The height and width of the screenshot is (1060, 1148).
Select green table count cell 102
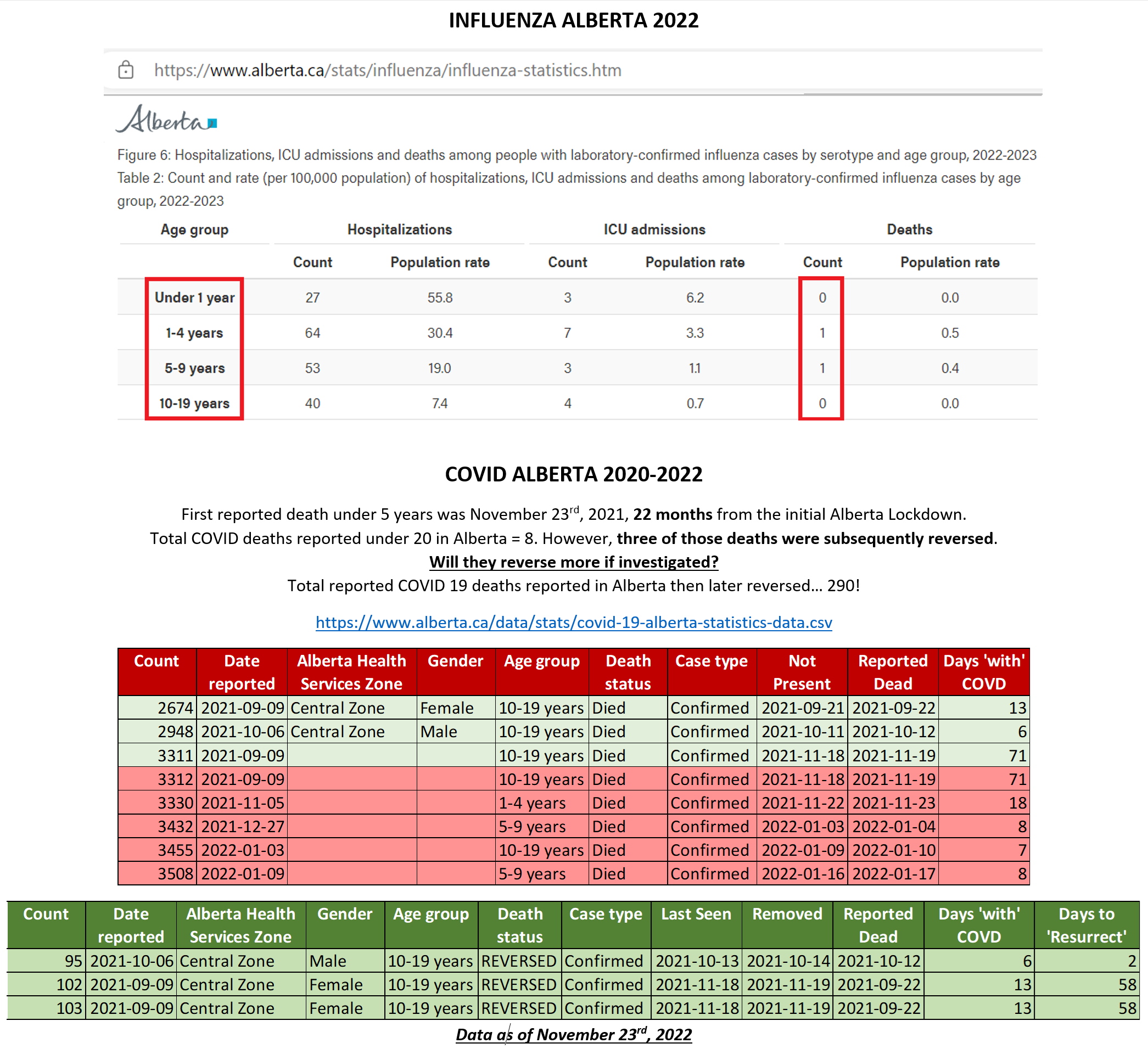click(x=47, y=984)
